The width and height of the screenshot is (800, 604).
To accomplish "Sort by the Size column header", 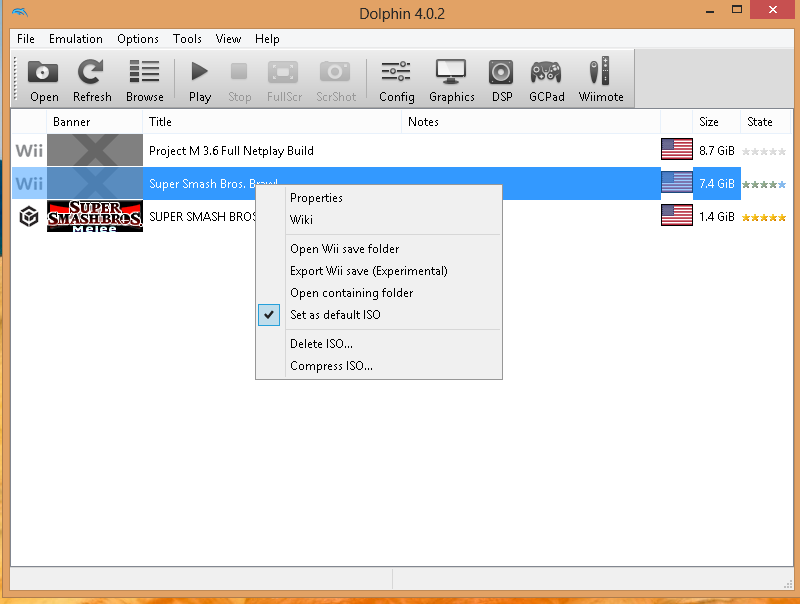I will click(716, 122).
